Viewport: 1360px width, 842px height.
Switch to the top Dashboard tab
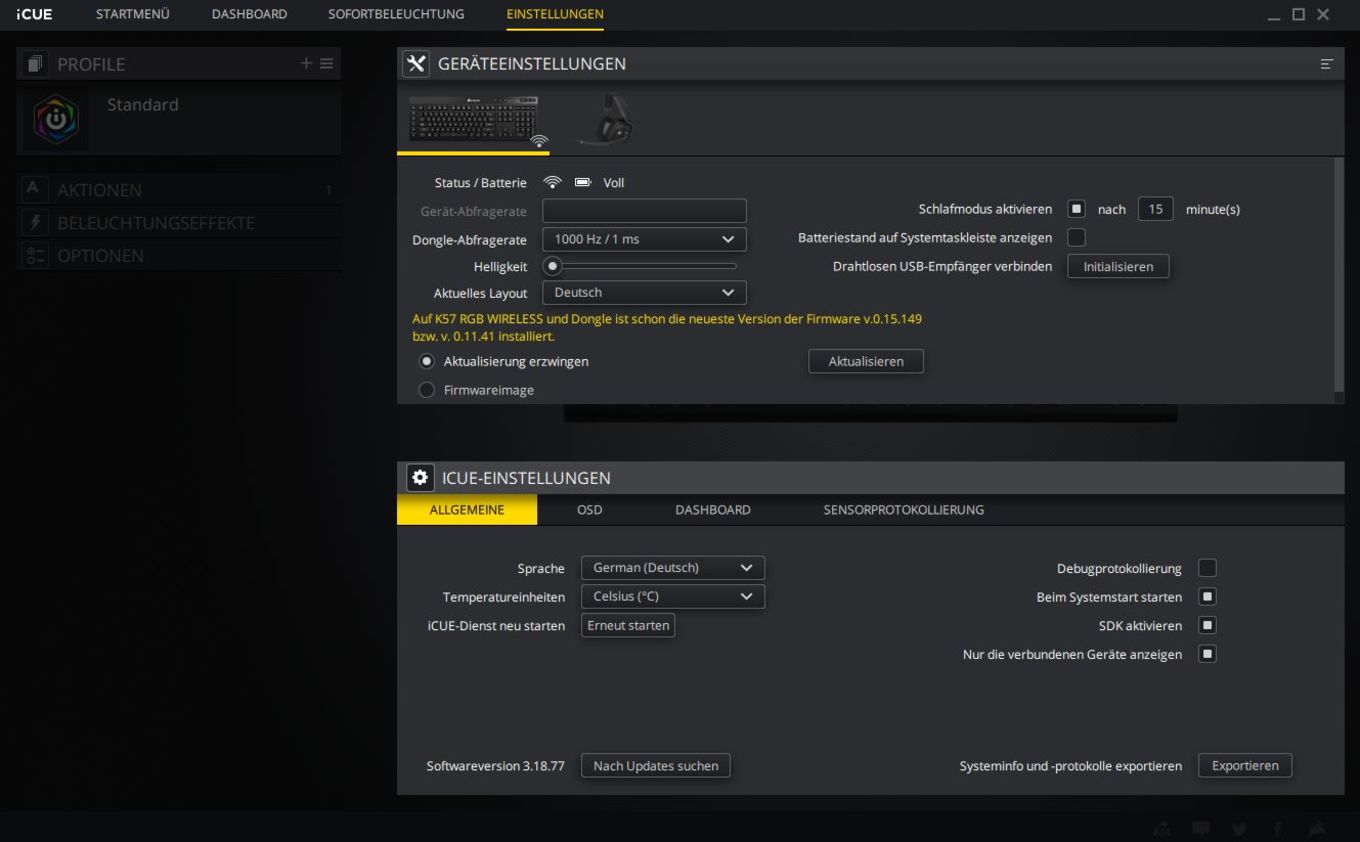tap(249, 14)
